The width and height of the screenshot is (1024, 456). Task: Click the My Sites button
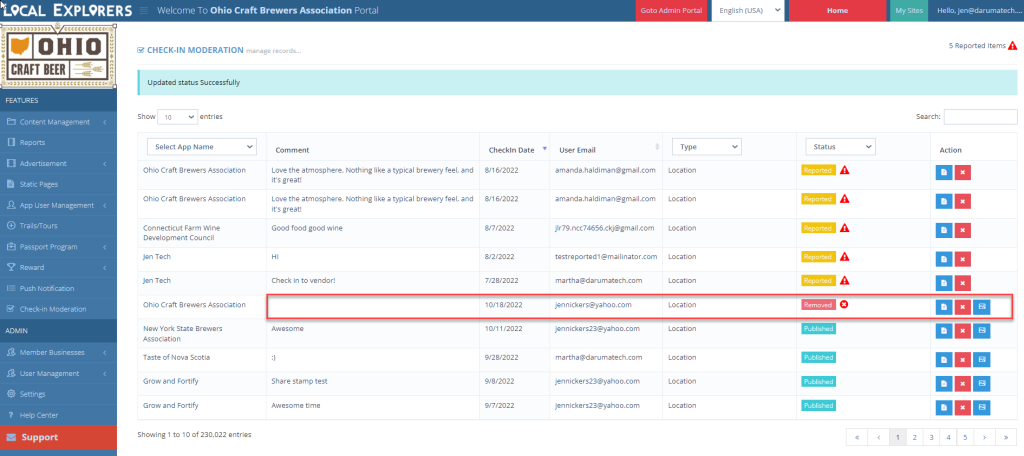[908, 10]
